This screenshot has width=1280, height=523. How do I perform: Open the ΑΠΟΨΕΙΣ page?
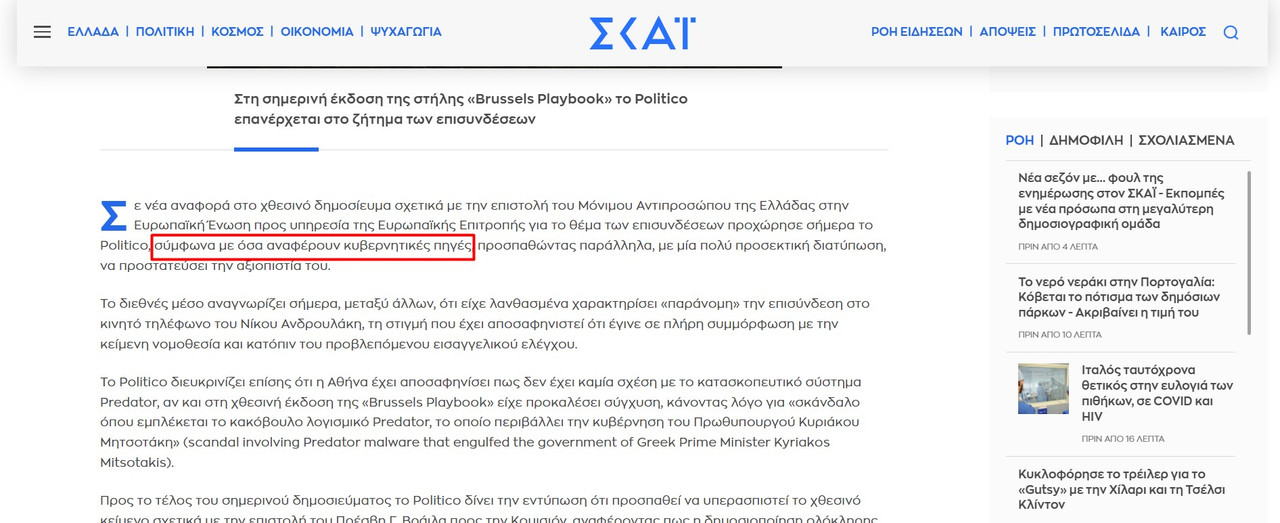(1008, 32)
